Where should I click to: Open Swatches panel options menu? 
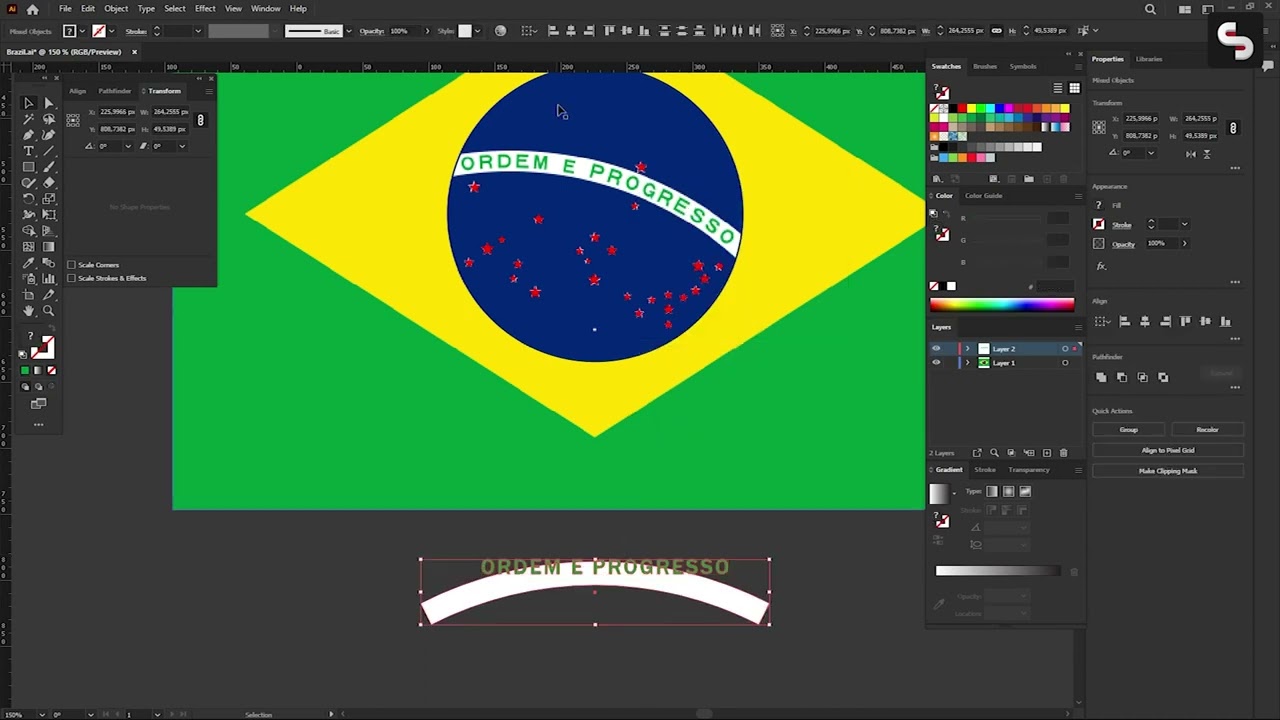point(1078,67)
